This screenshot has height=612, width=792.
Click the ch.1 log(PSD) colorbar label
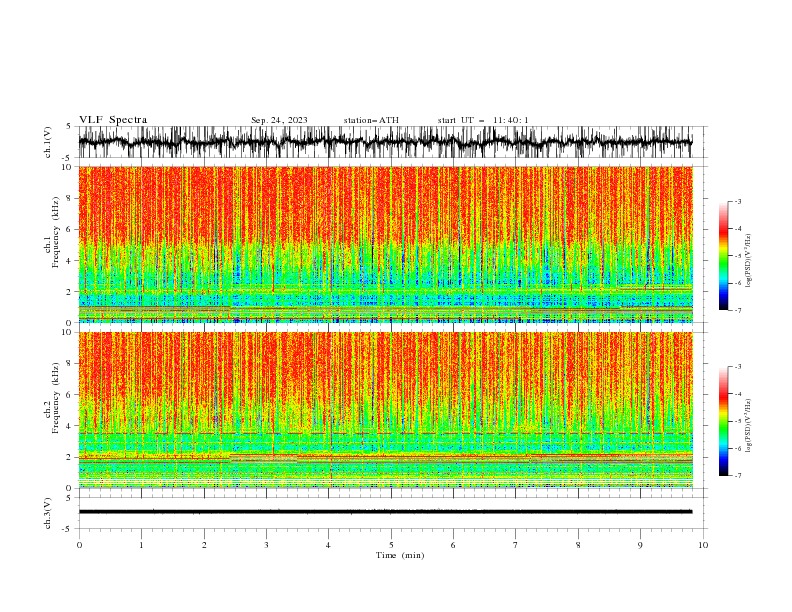coord(749,261)
